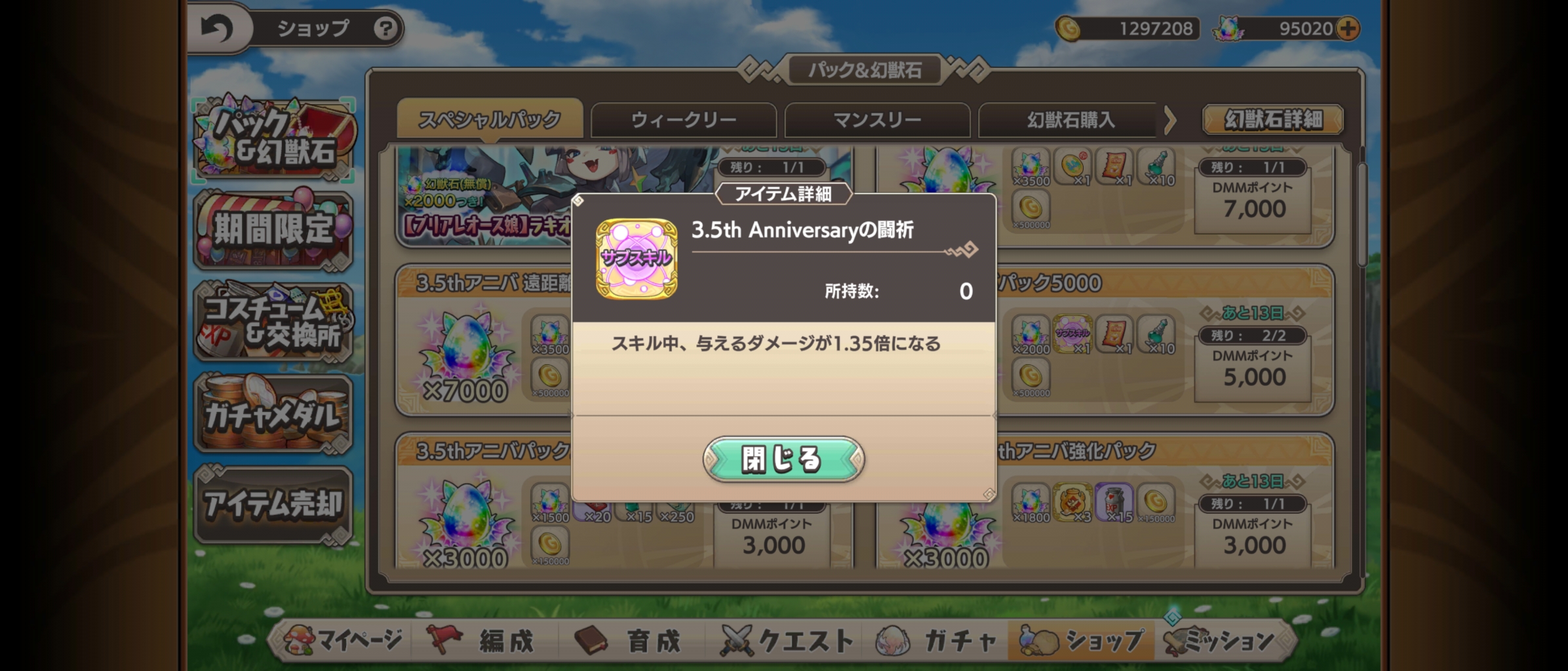Screen dimensions: 1568x671
Task: Select ガチャメダル shop category
Action: point(273,413)
